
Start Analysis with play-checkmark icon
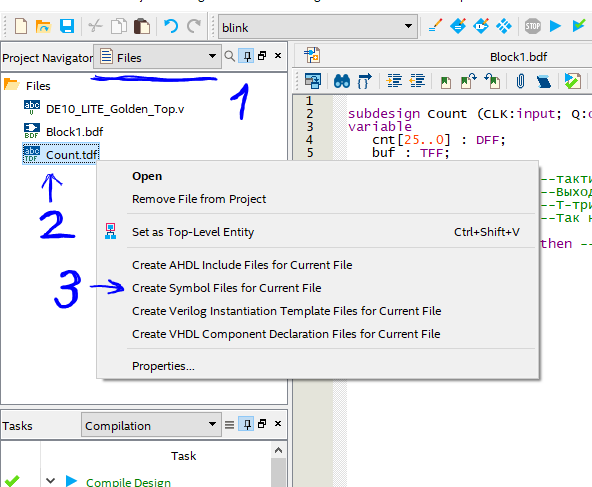[578, 26]
